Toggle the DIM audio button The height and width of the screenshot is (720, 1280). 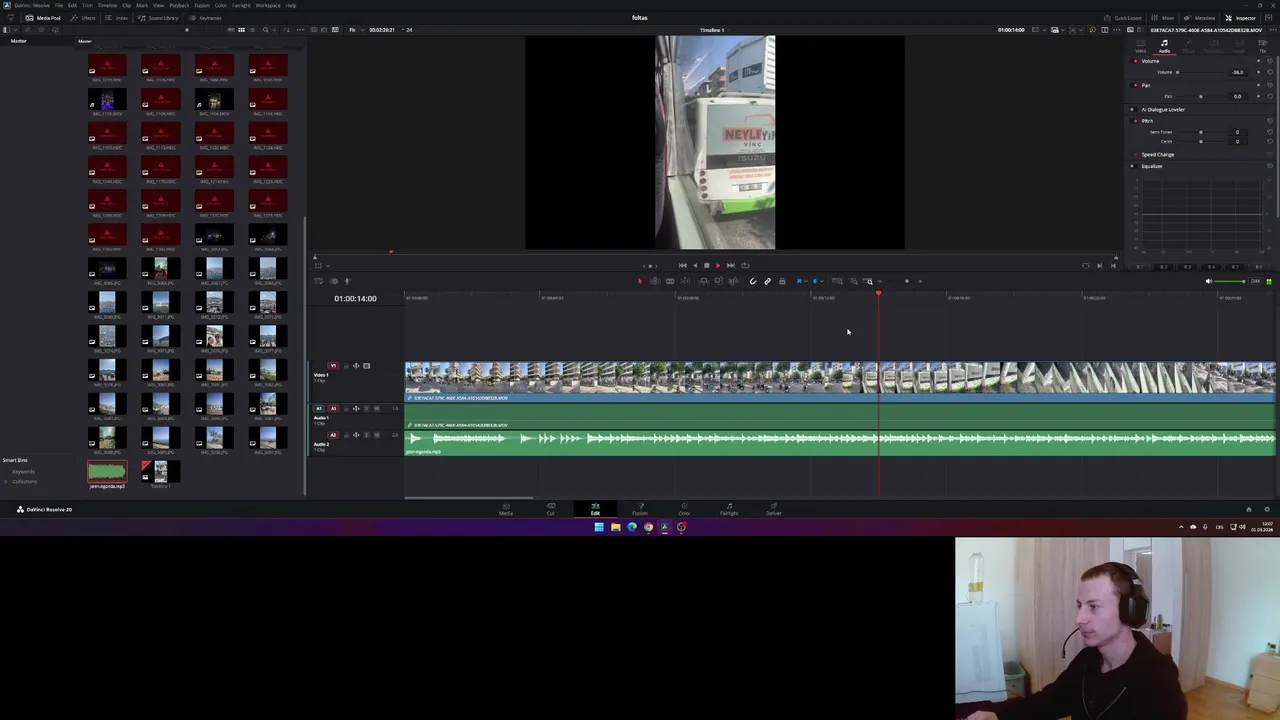point(1255,281)
